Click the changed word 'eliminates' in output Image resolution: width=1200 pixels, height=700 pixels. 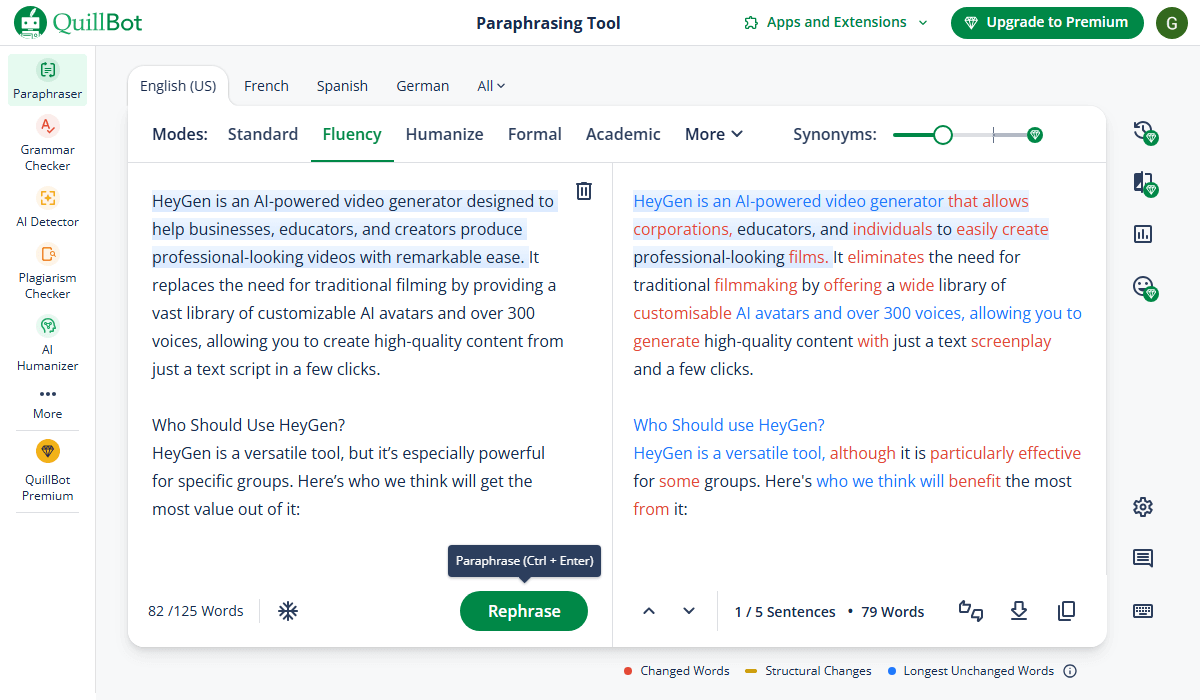tap(886, 257)
